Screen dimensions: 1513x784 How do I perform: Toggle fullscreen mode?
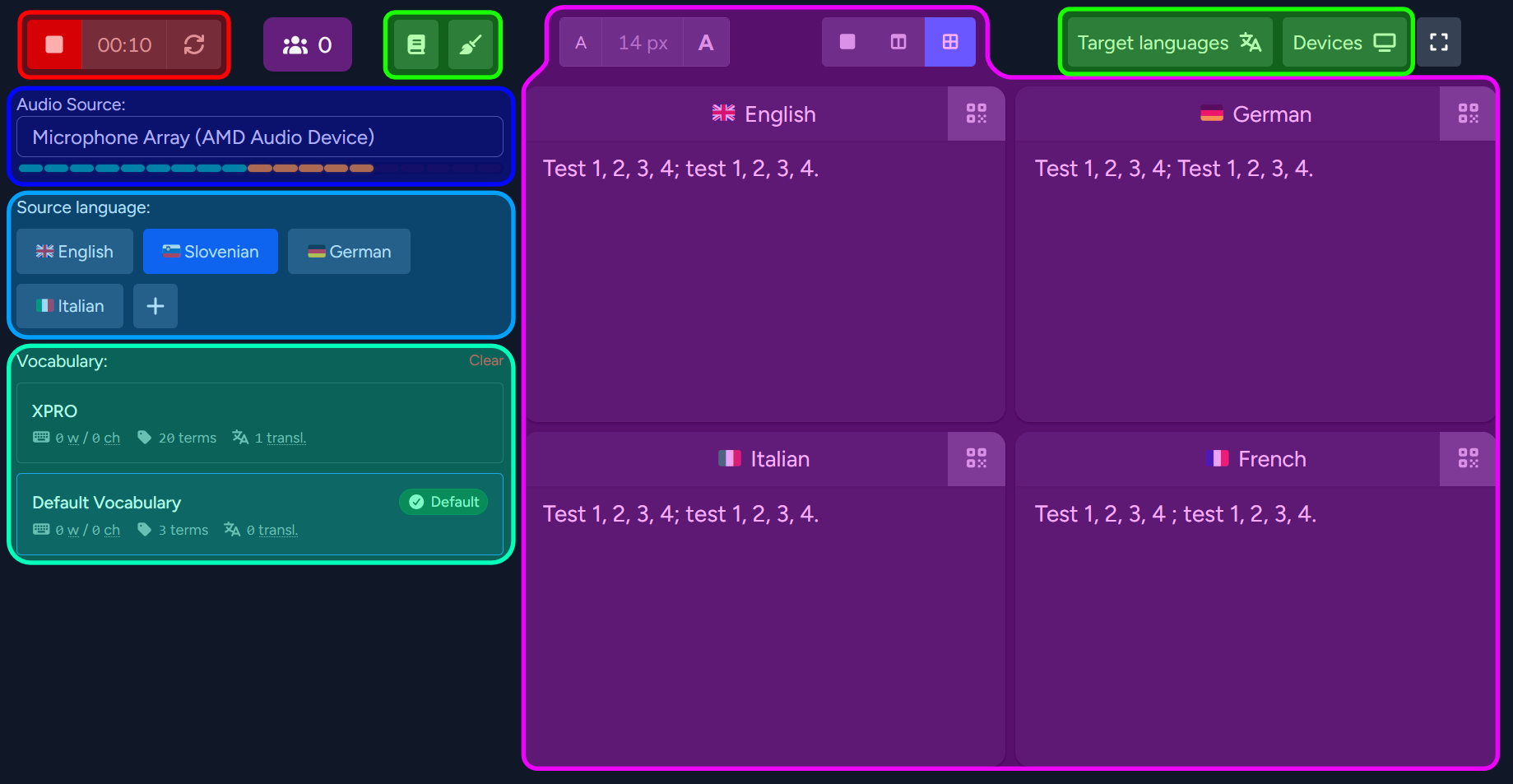point(1439,43)
